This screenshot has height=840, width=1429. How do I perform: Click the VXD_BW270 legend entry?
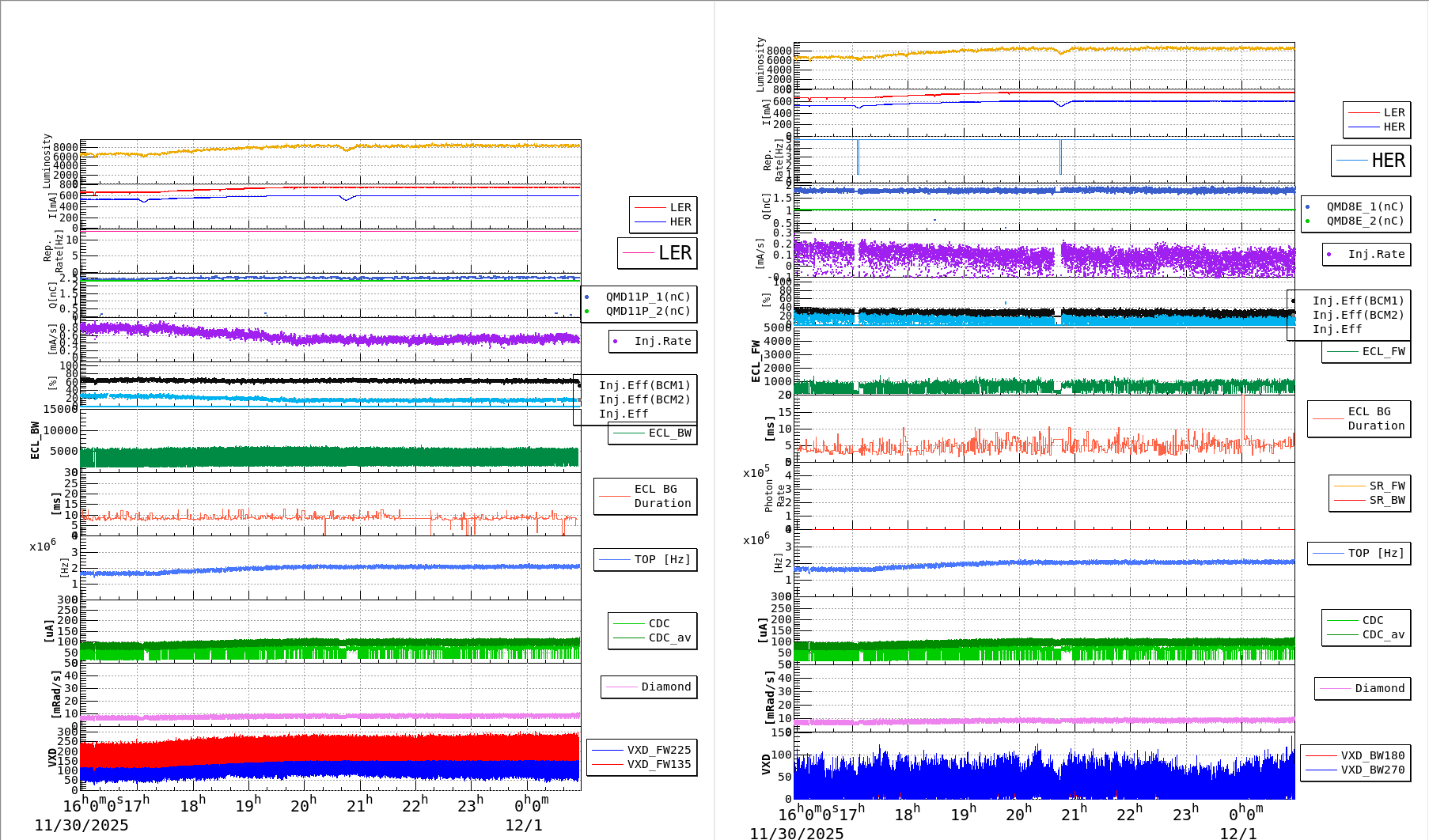click(1372, 770)
